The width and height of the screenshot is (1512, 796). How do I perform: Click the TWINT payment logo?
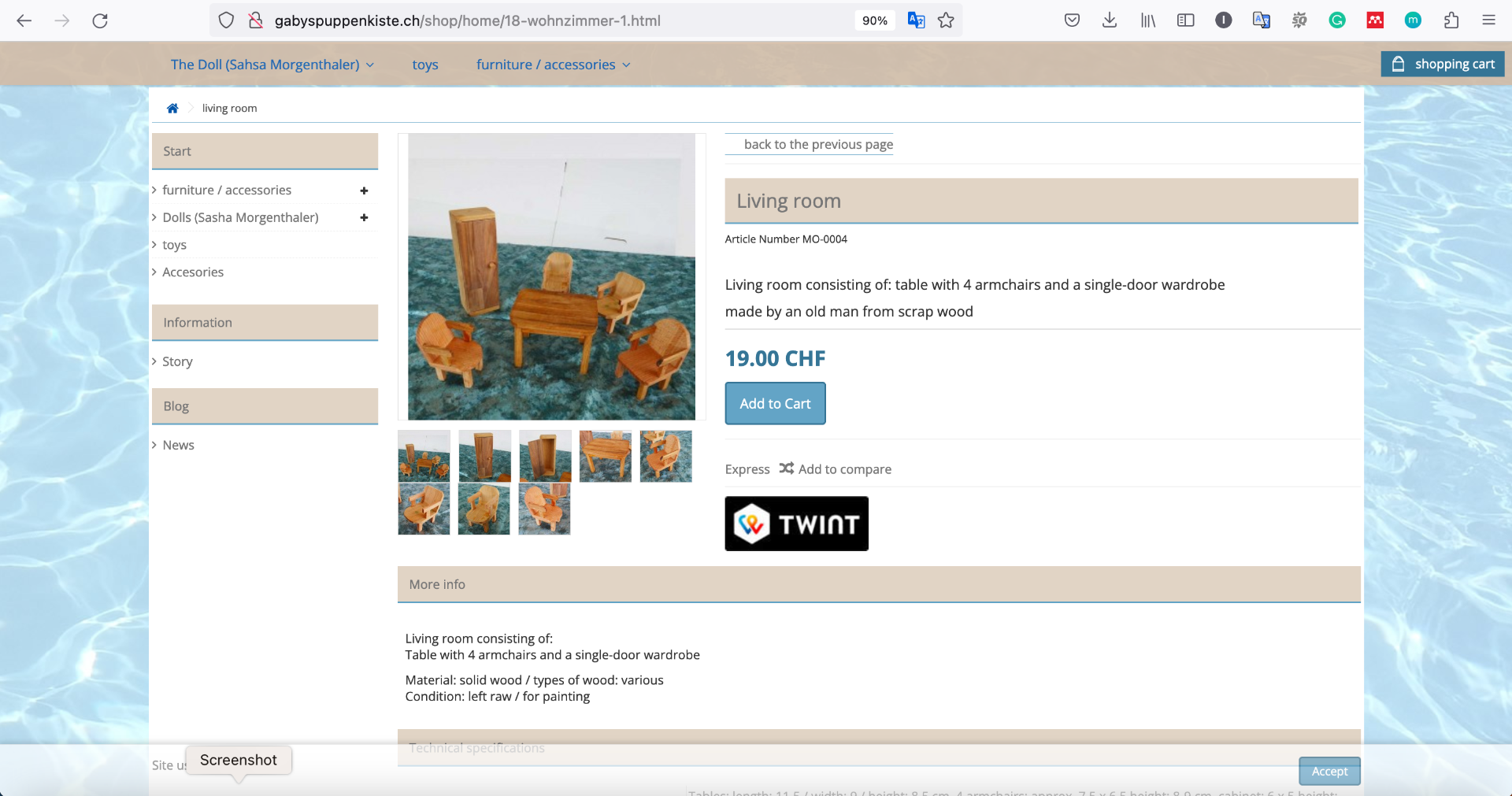797,524
